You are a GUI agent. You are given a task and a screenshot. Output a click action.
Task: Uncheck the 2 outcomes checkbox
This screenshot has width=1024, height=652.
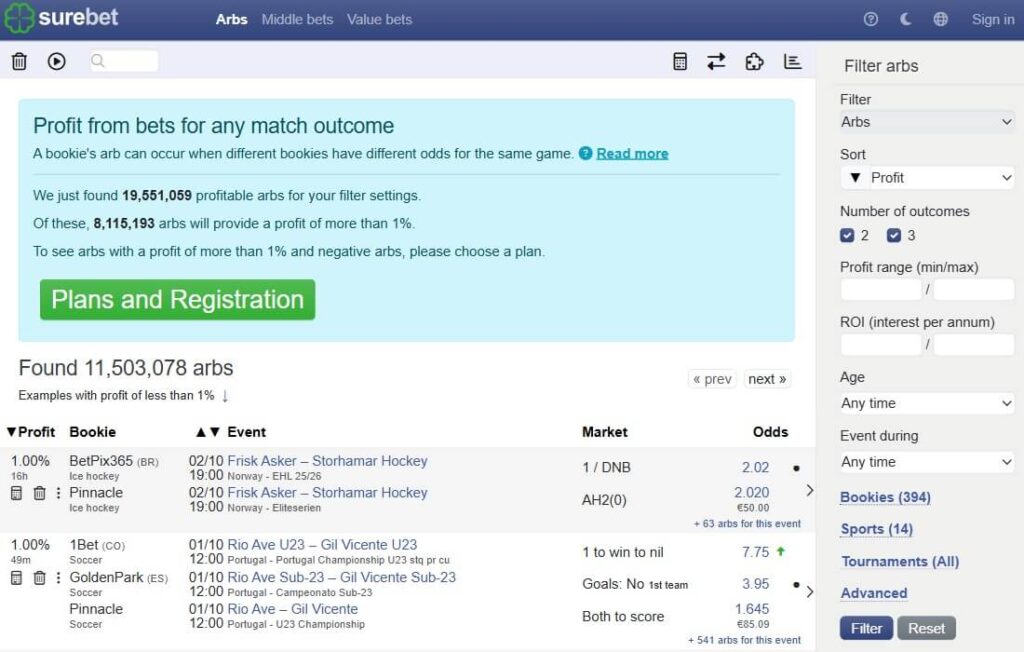(848, 236)
